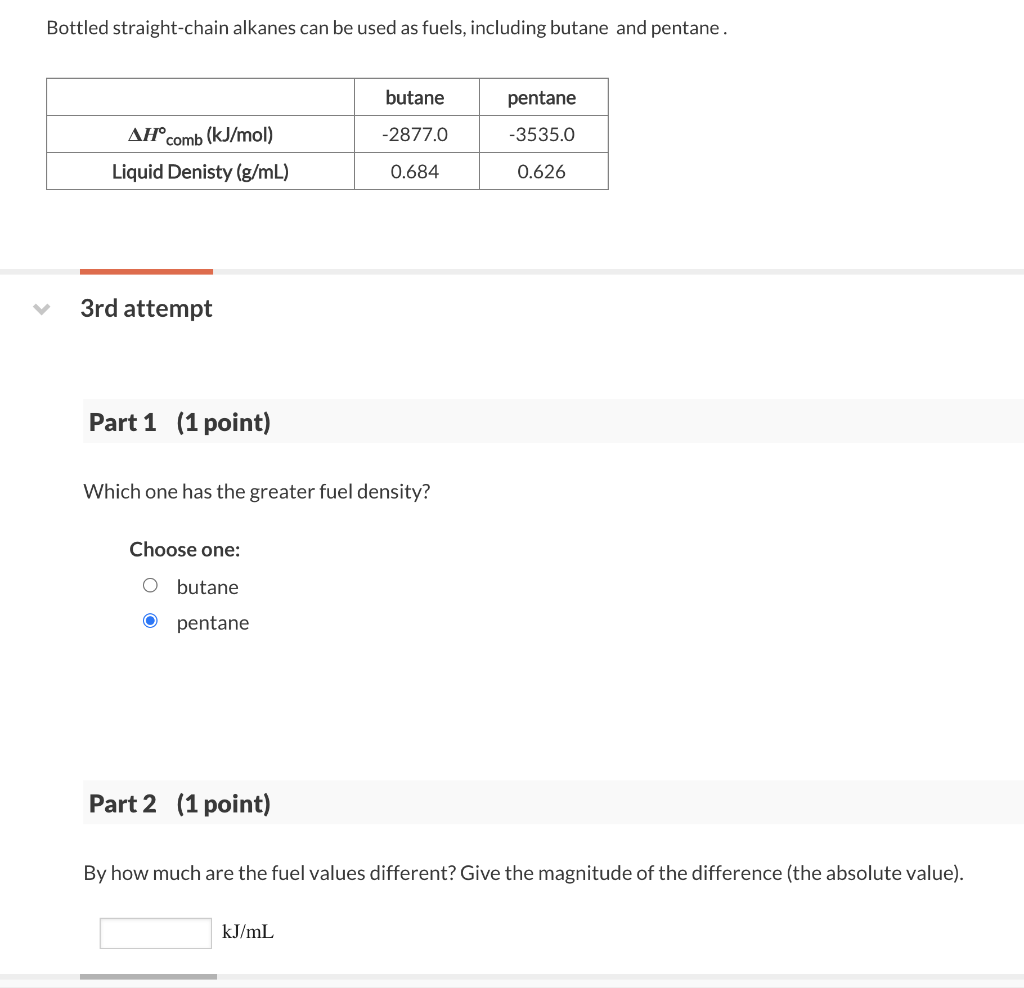Collapse the 3rd attempt chevron
The height and width of the screenshot is (988, 1024).
click(x=41, y=309)
